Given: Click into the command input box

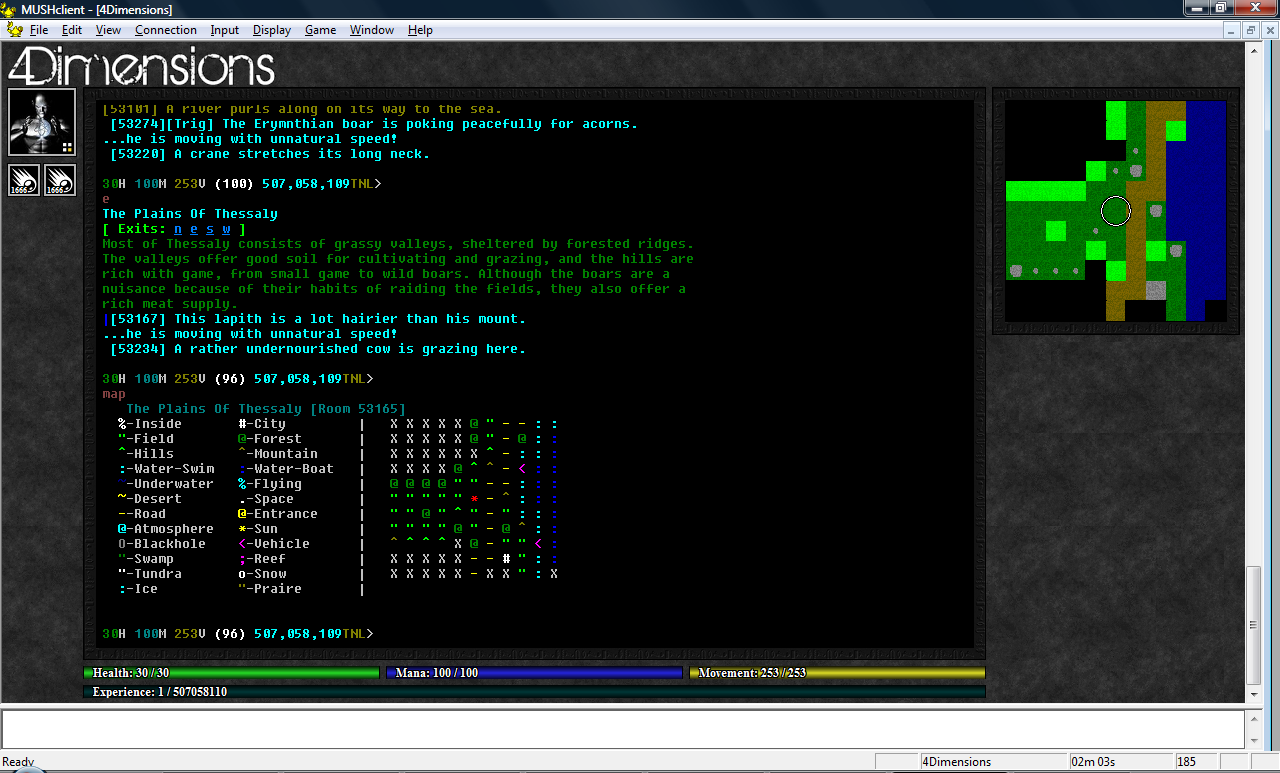Looking at the screenshot, I should pos(623,729).
